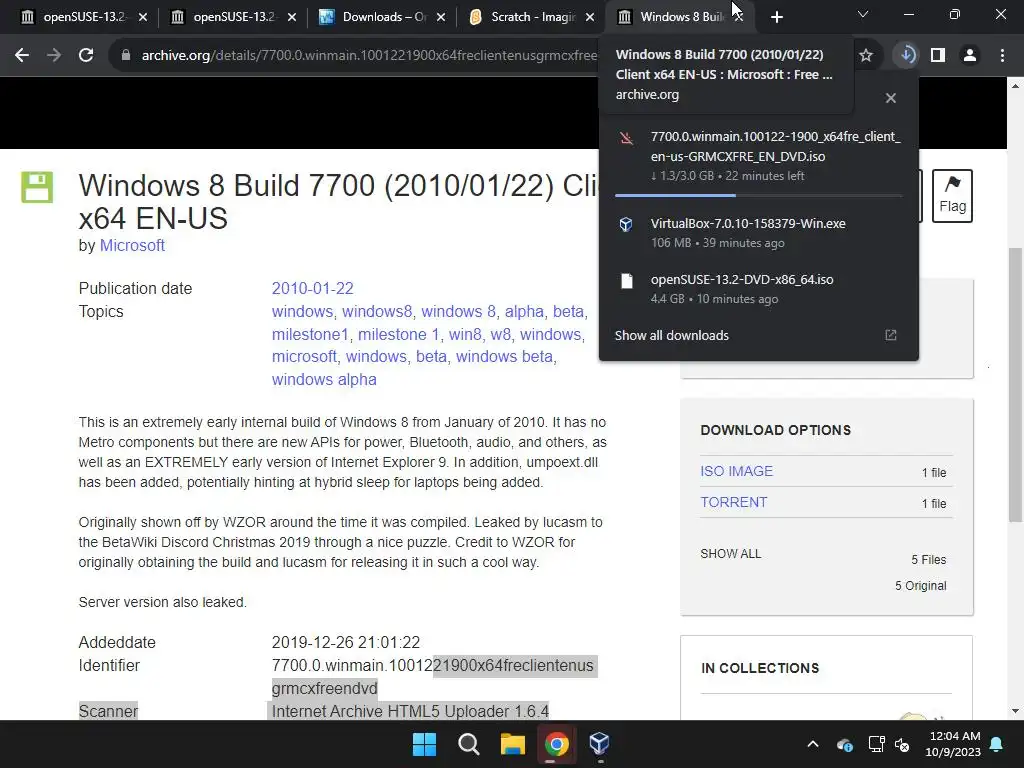Open the clock showing 12:04 AM
The image size is (1024, 768).
tap(953, 744)
